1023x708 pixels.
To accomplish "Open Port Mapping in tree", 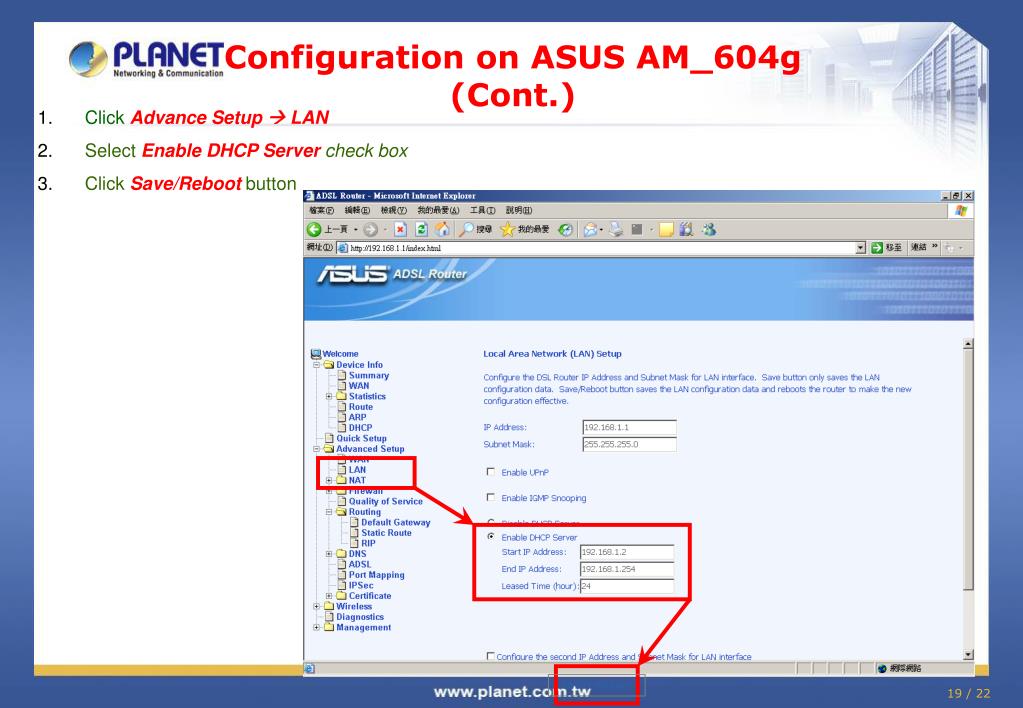I will [x=376, y=575].
